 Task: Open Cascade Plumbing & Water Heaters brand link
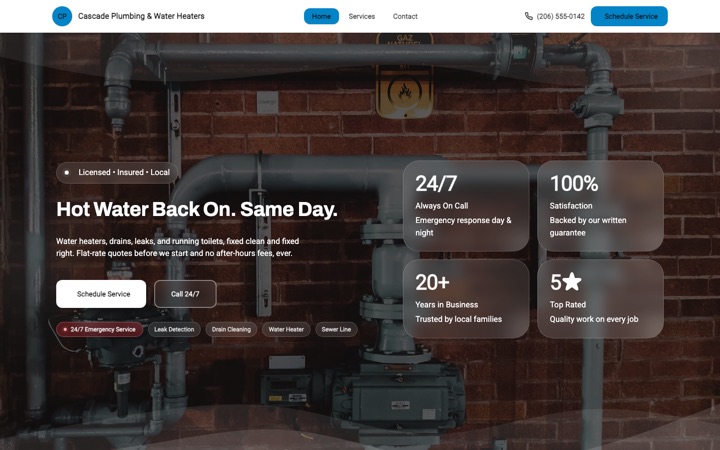pos(129,16)
